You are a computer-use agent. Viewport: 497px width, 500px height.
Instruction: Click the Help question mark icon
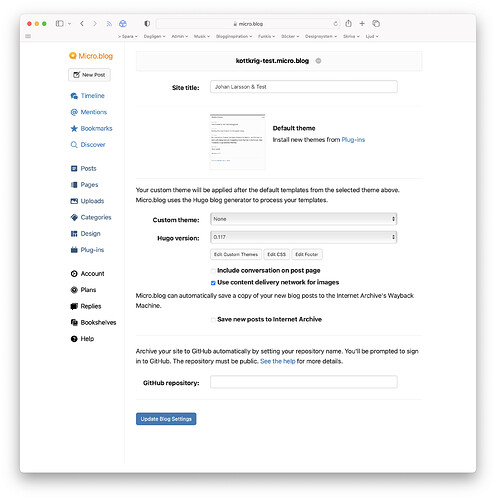click(x=74, y=339)
